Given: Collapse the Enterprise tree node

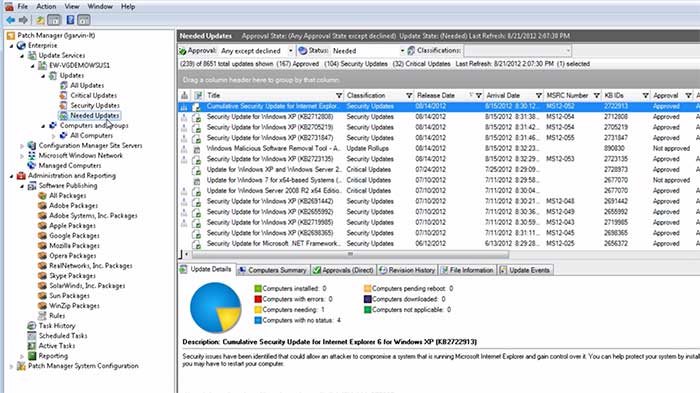Looking at the screenshot, I should [12, 46].
